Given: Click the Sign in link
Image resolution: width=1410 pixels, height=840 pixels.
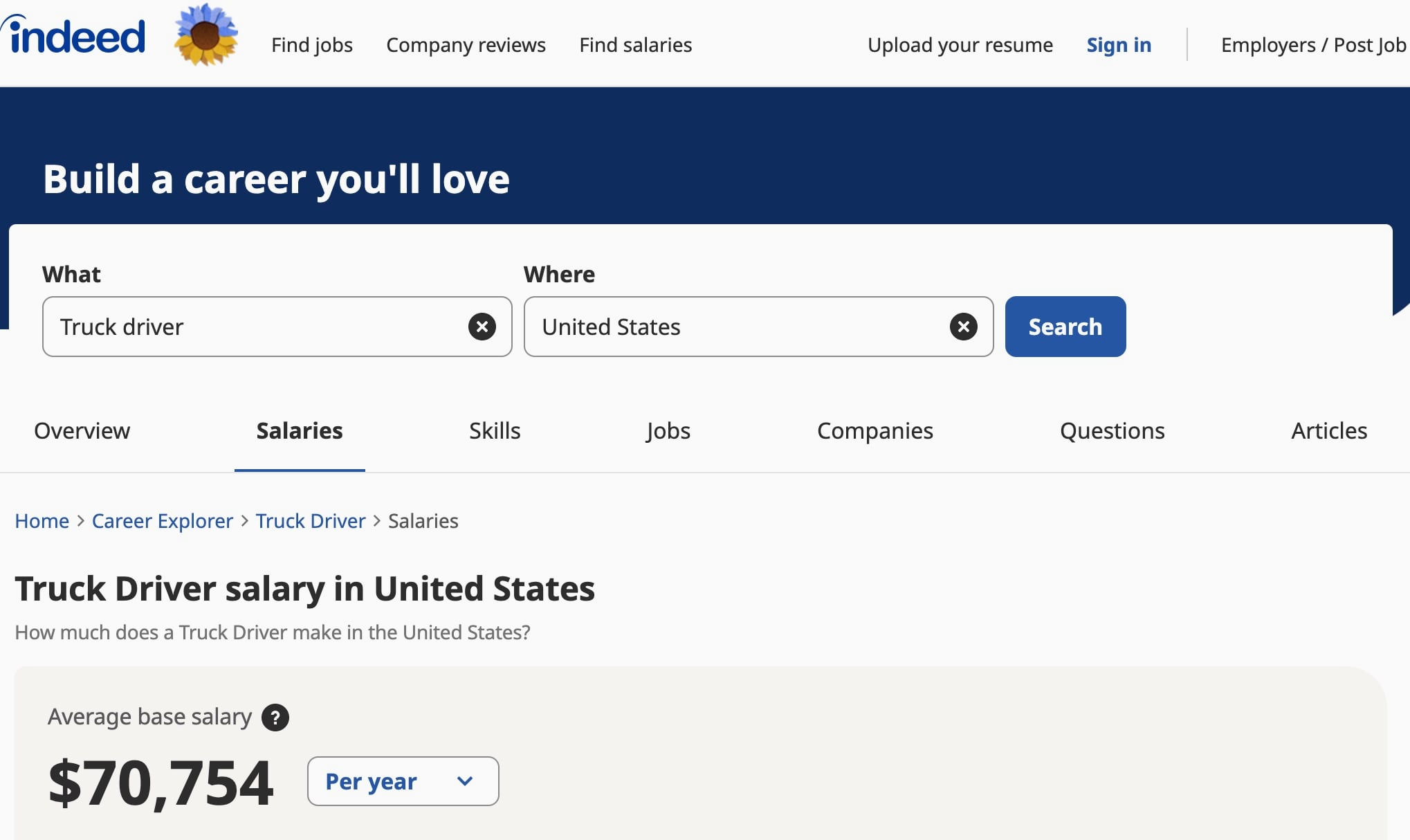Looking at the screenshot, I should coord(1119,45).
